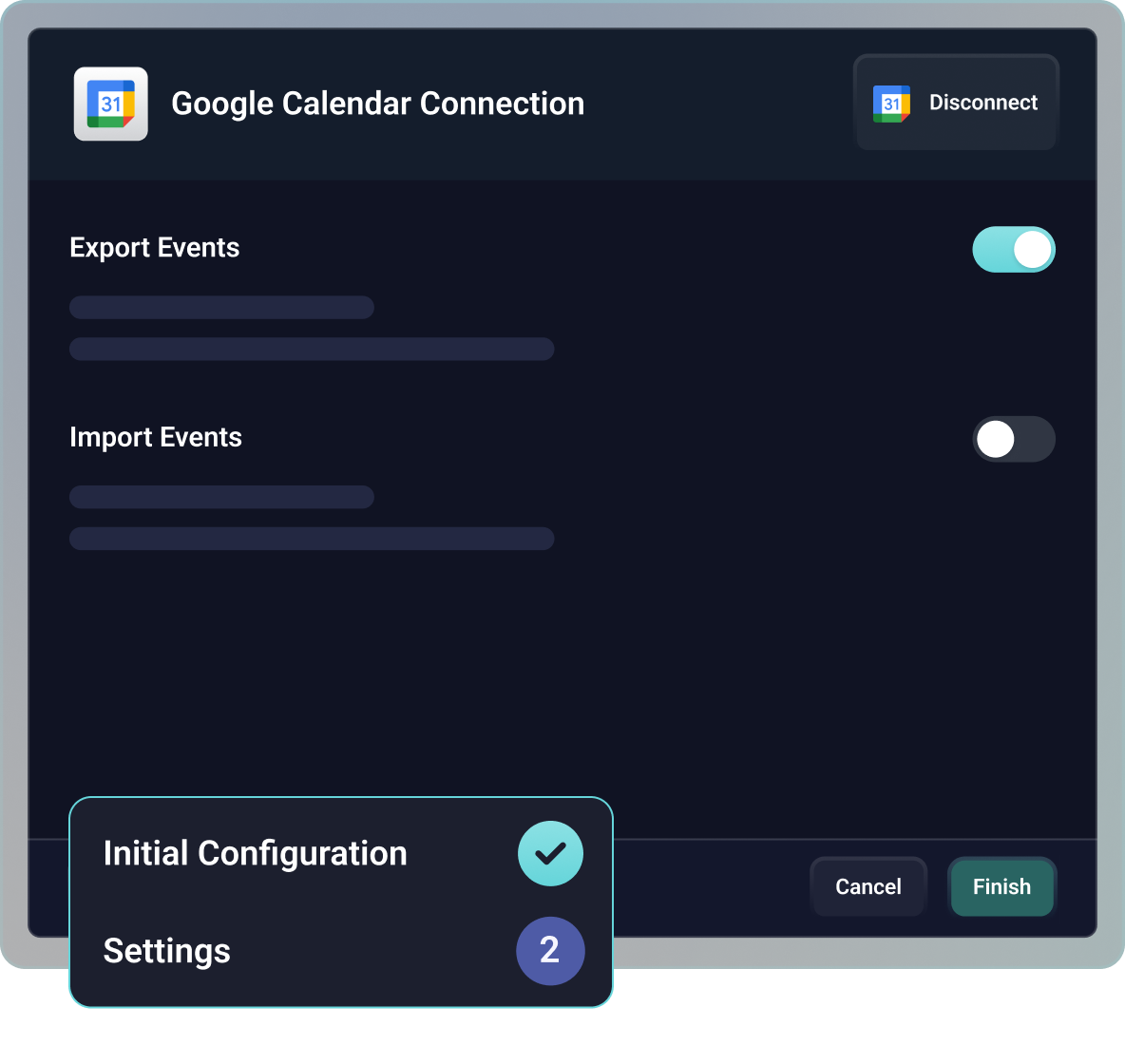Screen dimensions: 1125x1064
Task: Click the teal checkmark next to Initial Configuration
Action: 550,854
